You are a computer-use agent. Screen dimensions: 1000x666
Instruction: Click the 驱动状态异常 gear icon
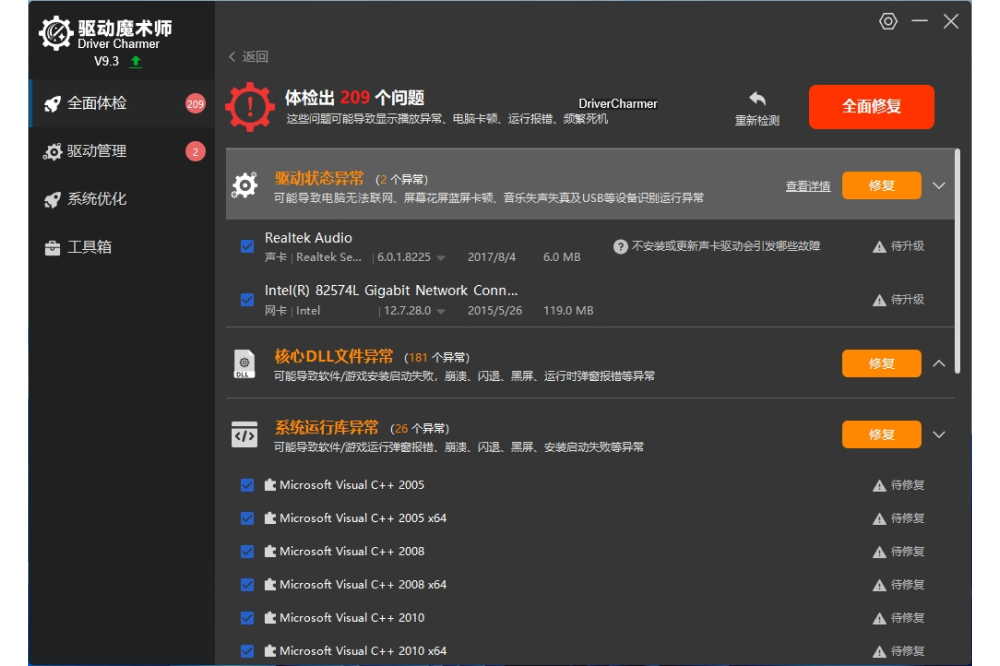(x=245, y=185)
